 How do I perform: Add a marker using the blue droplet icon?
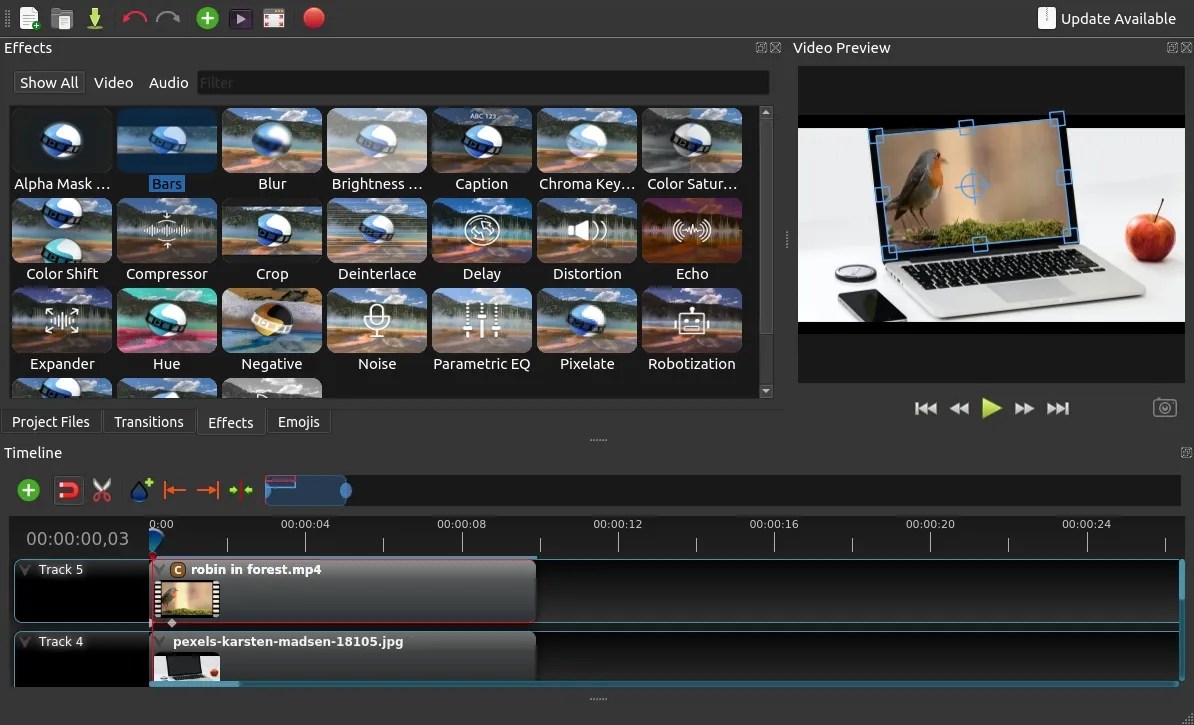tap(139, 490)
